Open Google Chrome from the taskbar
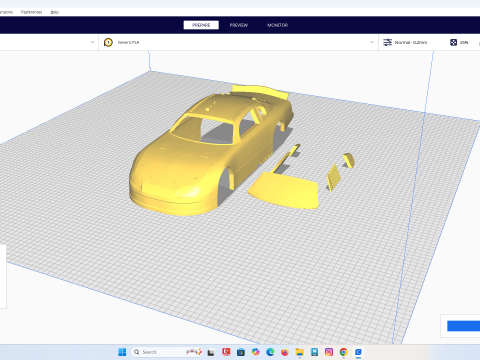The height and width of the screenshot is (360, 480). pos(343,352)
